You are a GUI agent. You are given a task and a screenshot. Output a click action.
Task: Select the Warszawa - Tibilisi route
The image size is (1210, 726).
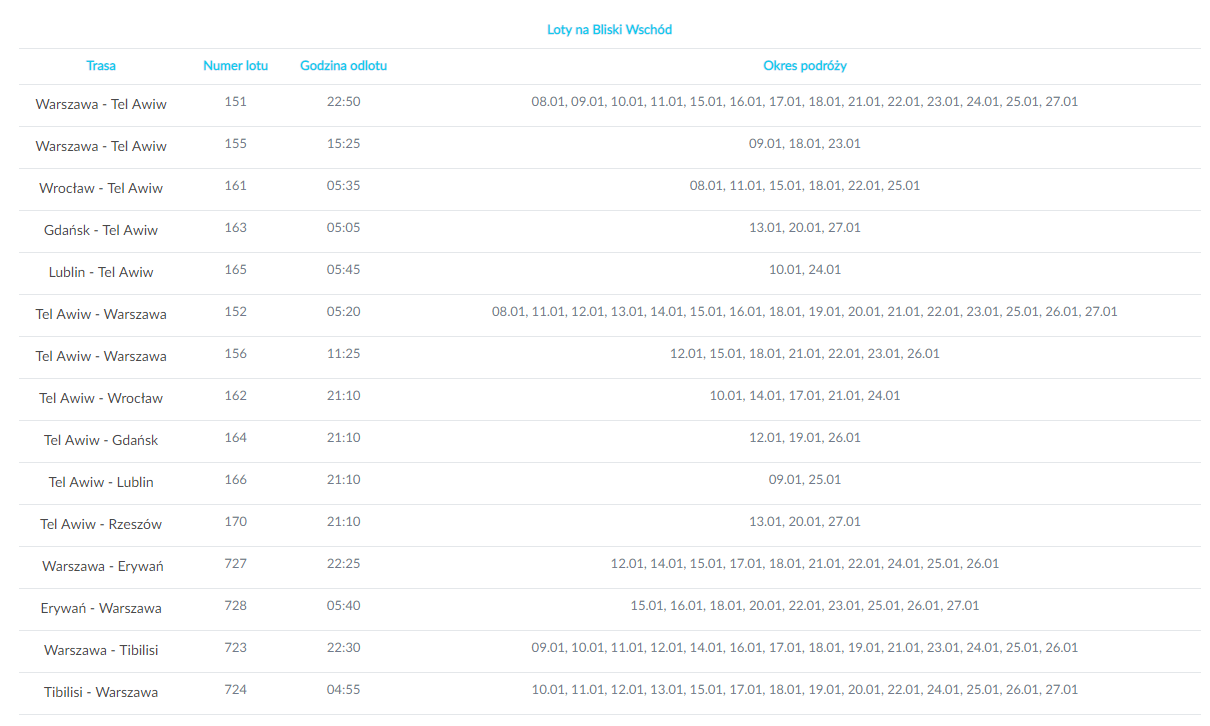tap(101, 650)
